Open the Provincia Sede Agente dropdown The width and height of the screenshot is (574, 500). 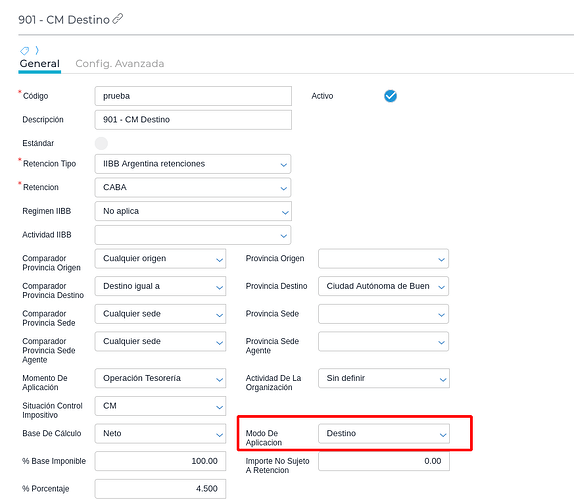pos(383,342)
